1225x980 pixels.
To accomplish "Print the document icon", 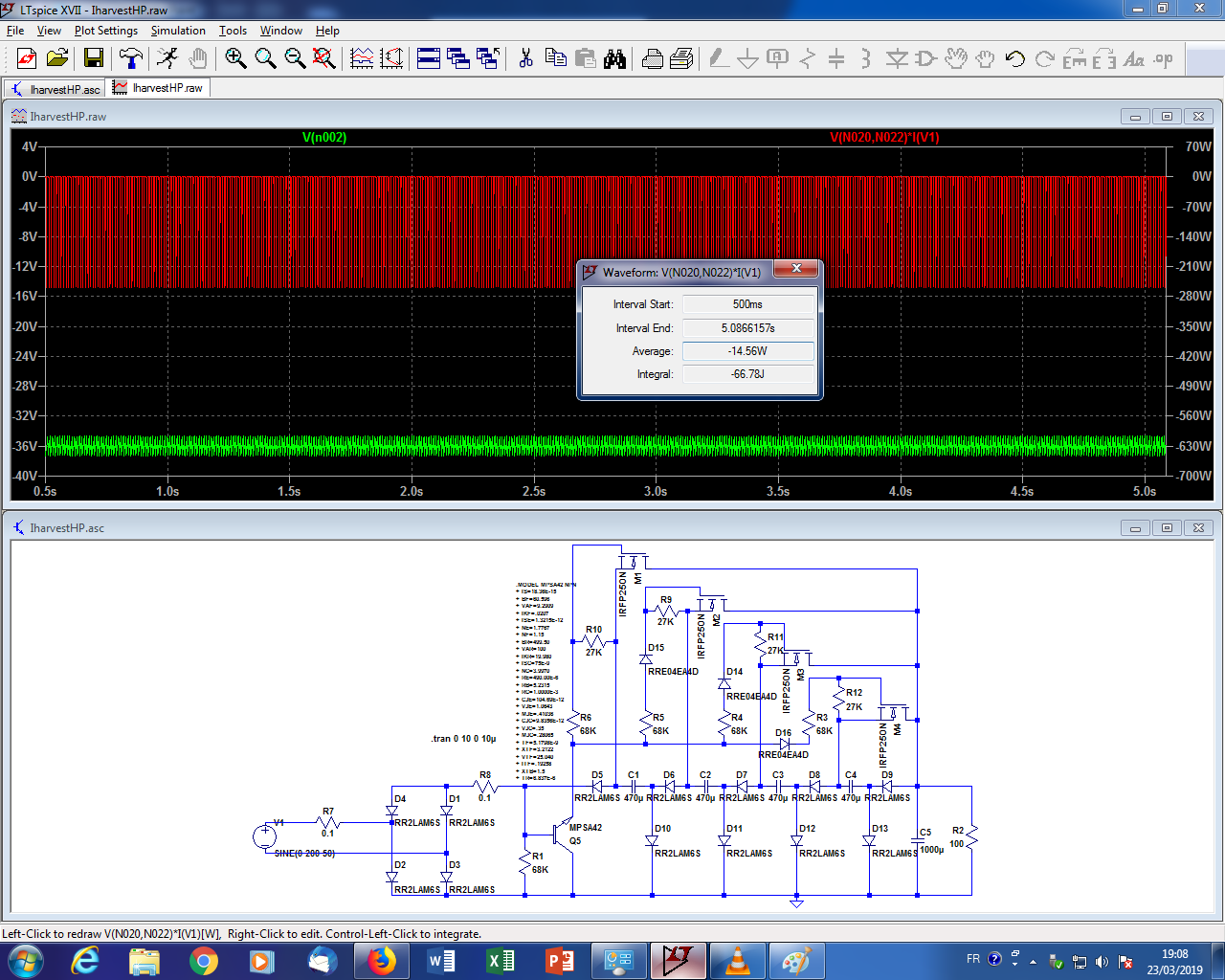I will tap(681, 59).
